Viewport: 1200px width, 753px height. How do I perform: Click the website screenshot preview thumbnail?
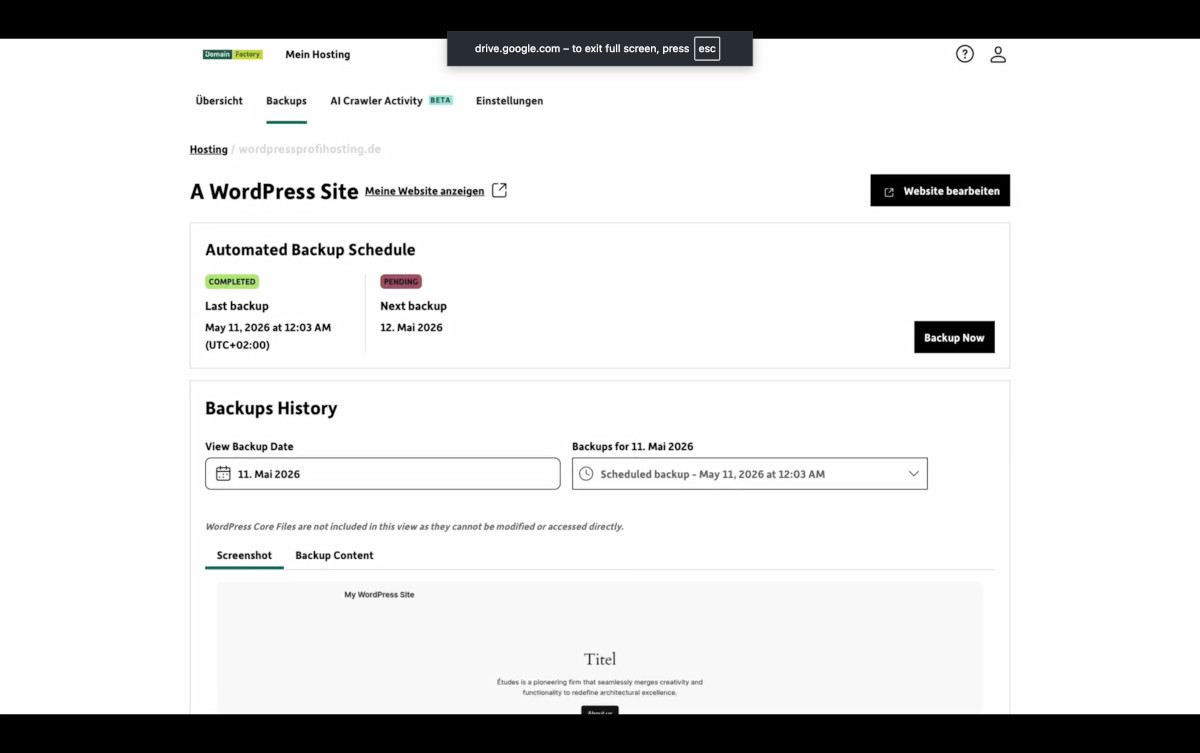600,648
